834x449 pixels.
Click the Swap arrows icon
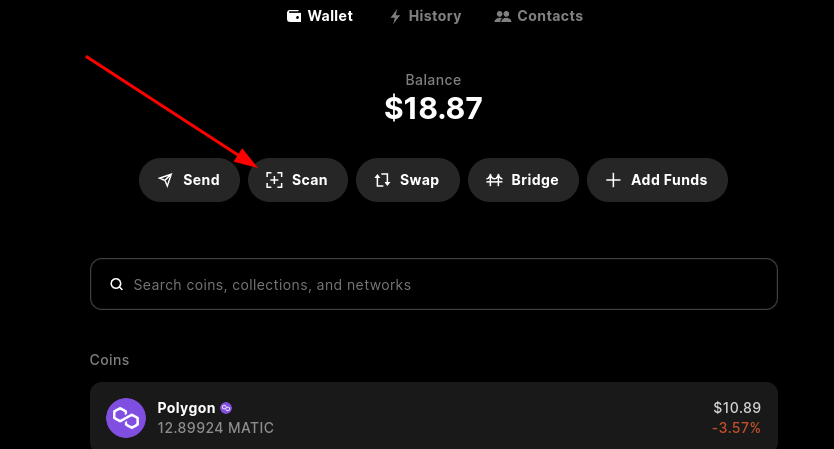pyautogui.click(x=382, y=180)
